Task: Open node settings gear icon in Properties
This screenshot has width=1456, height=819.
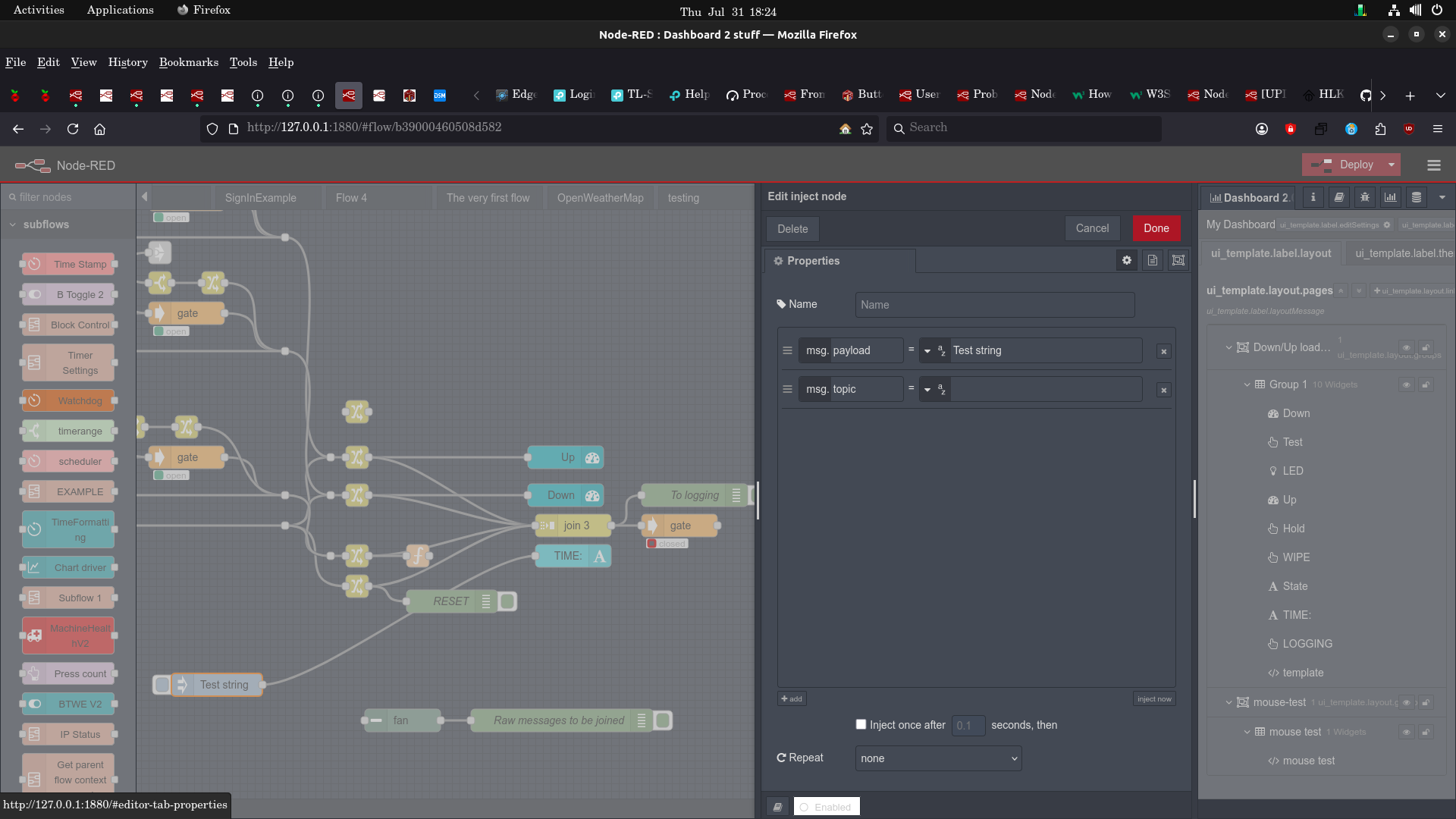Action: (x=1127, y=260)
